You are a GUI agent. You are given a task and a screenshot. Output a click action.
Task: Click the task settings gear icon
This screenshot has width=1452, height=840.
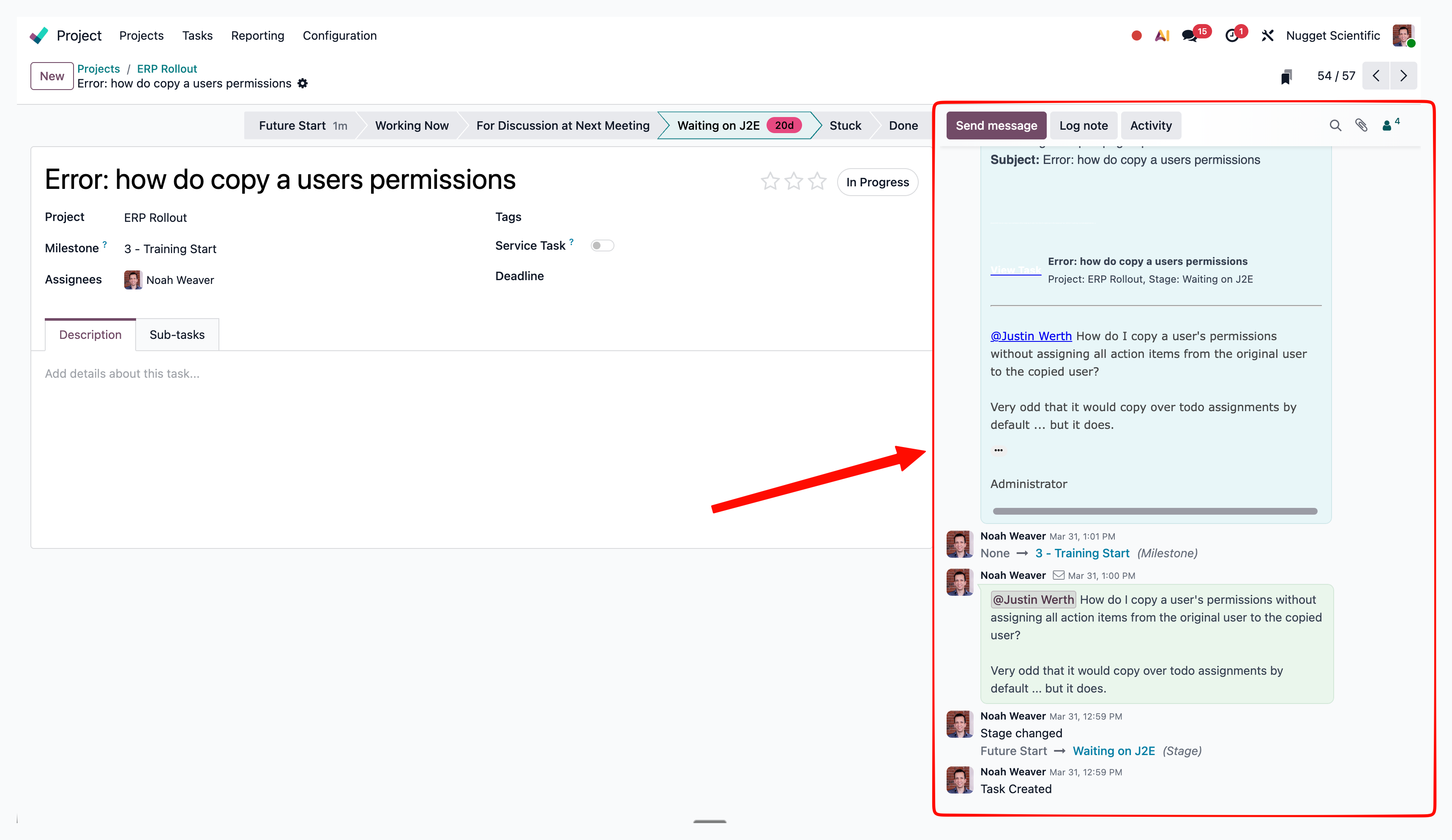pyautogui.click(x=303, y=84)
